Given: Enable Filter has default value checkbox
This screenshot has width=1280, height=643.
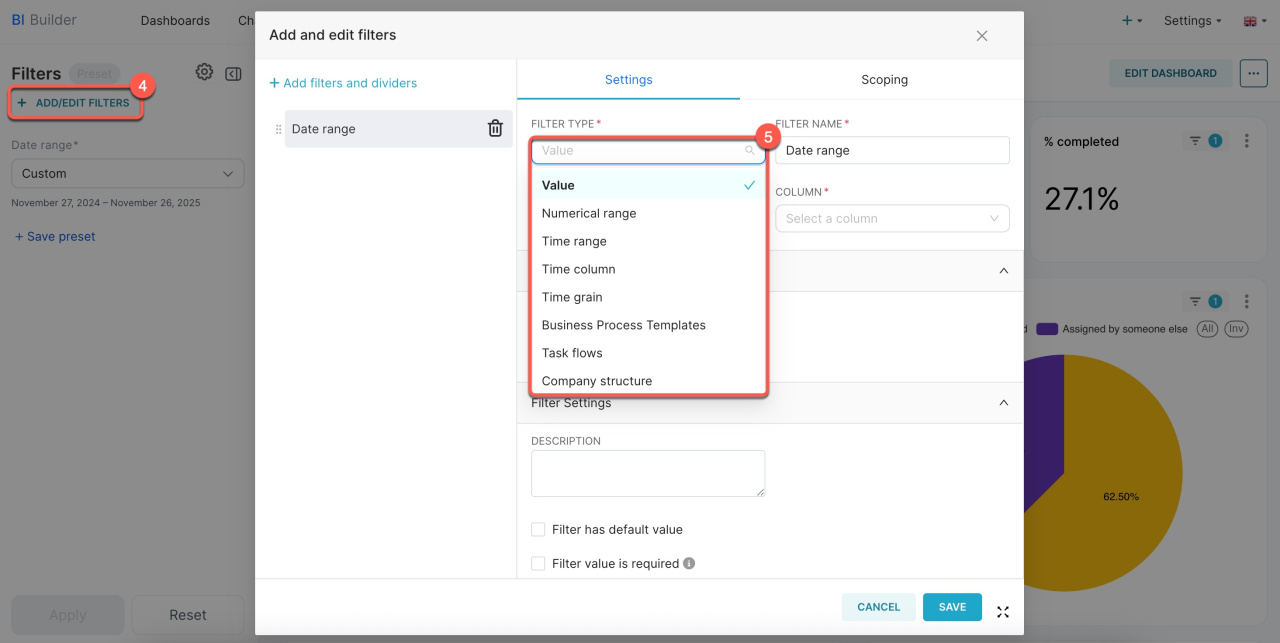Looking at the screenshot, I should click(538, 529).
